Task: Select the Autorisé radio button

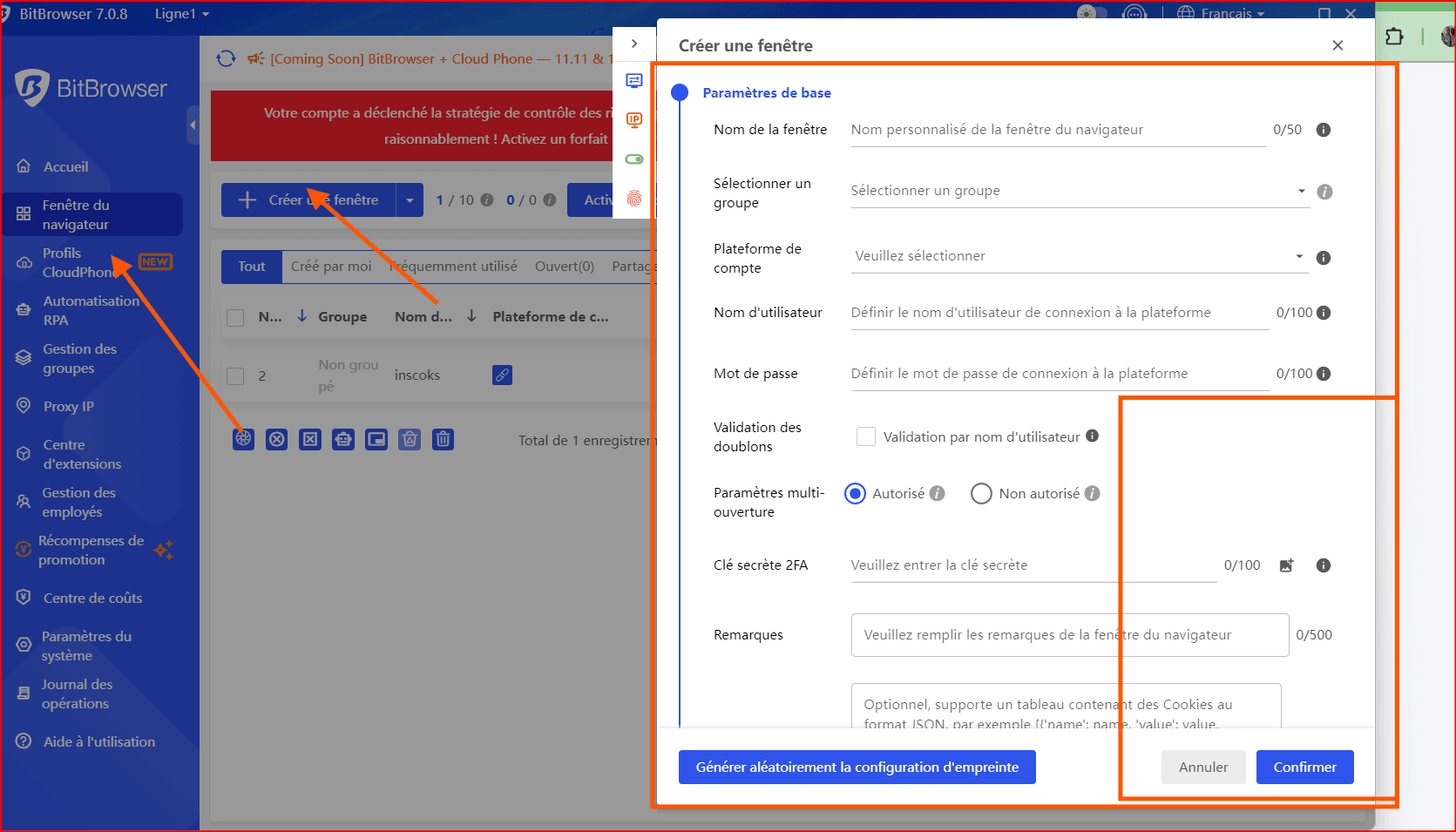Action: click(x=856, y=494)
